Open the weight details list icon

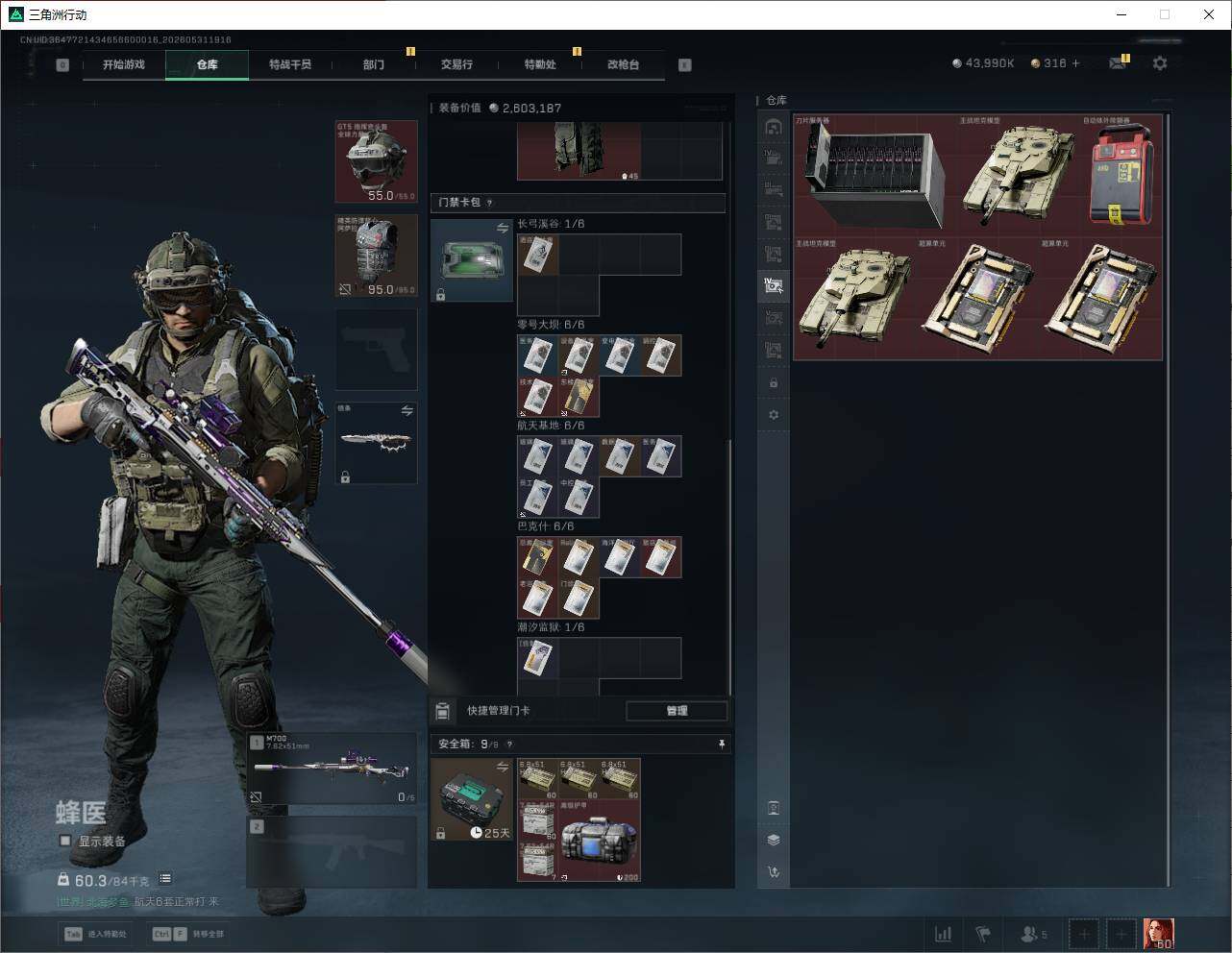[x=165, y=879]
